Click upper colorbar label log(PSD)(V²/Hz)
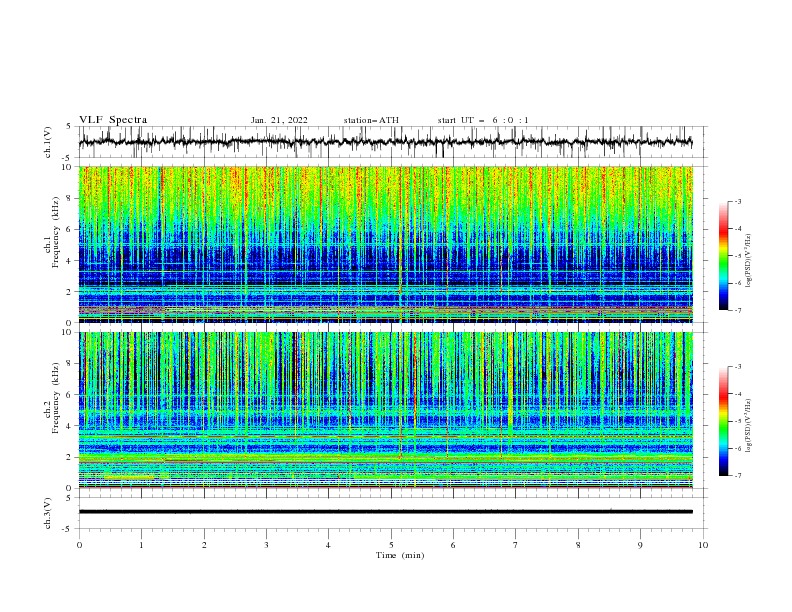 click(x=749, y=261)
